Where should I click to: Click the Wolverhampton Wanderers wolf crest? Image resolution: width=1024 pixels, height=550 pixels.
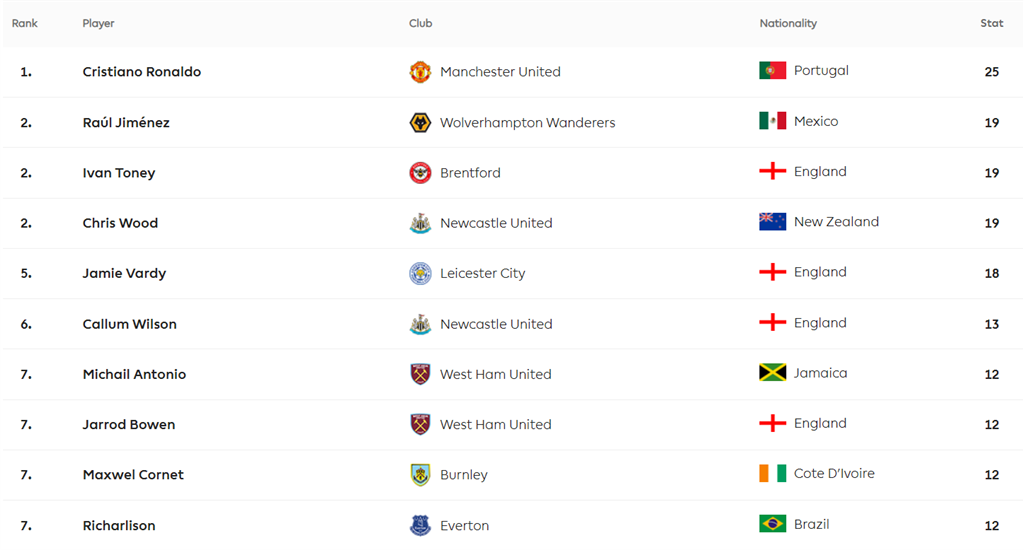[420, 123]
